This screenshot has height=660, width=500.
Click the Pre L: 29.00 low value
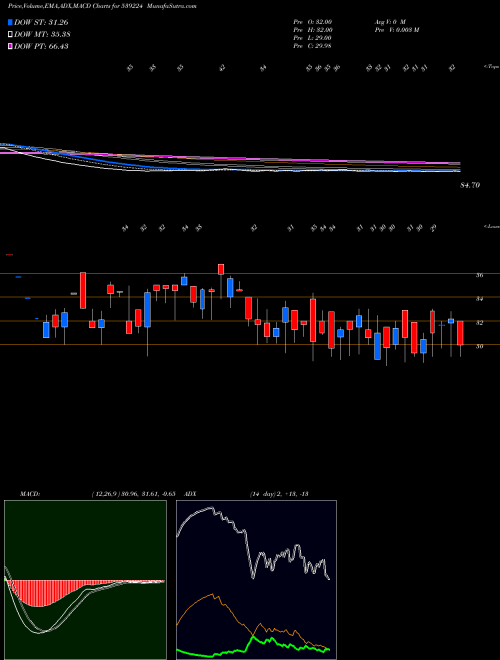click(313, 38)
